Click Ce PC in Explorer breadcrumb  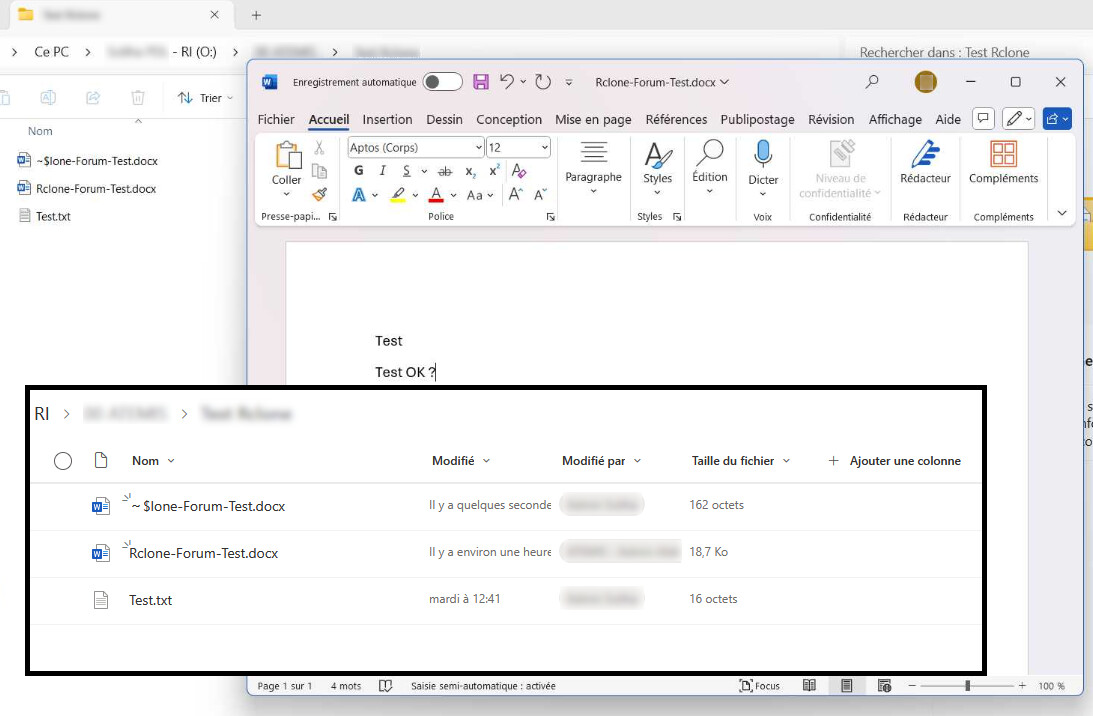[52, 52]
